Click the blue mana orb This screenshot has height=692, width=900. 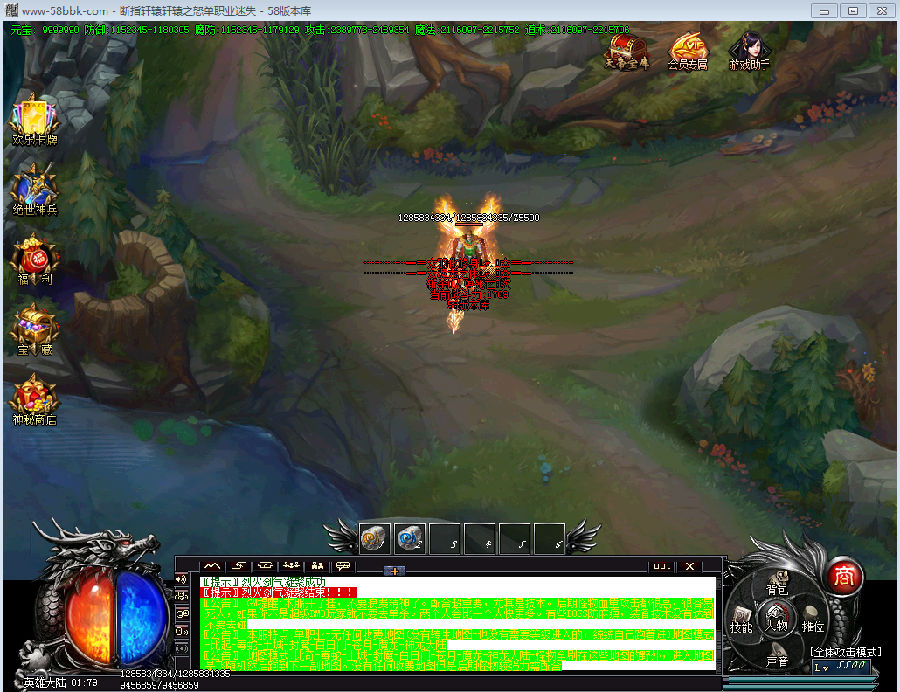[x=140, y=619]
